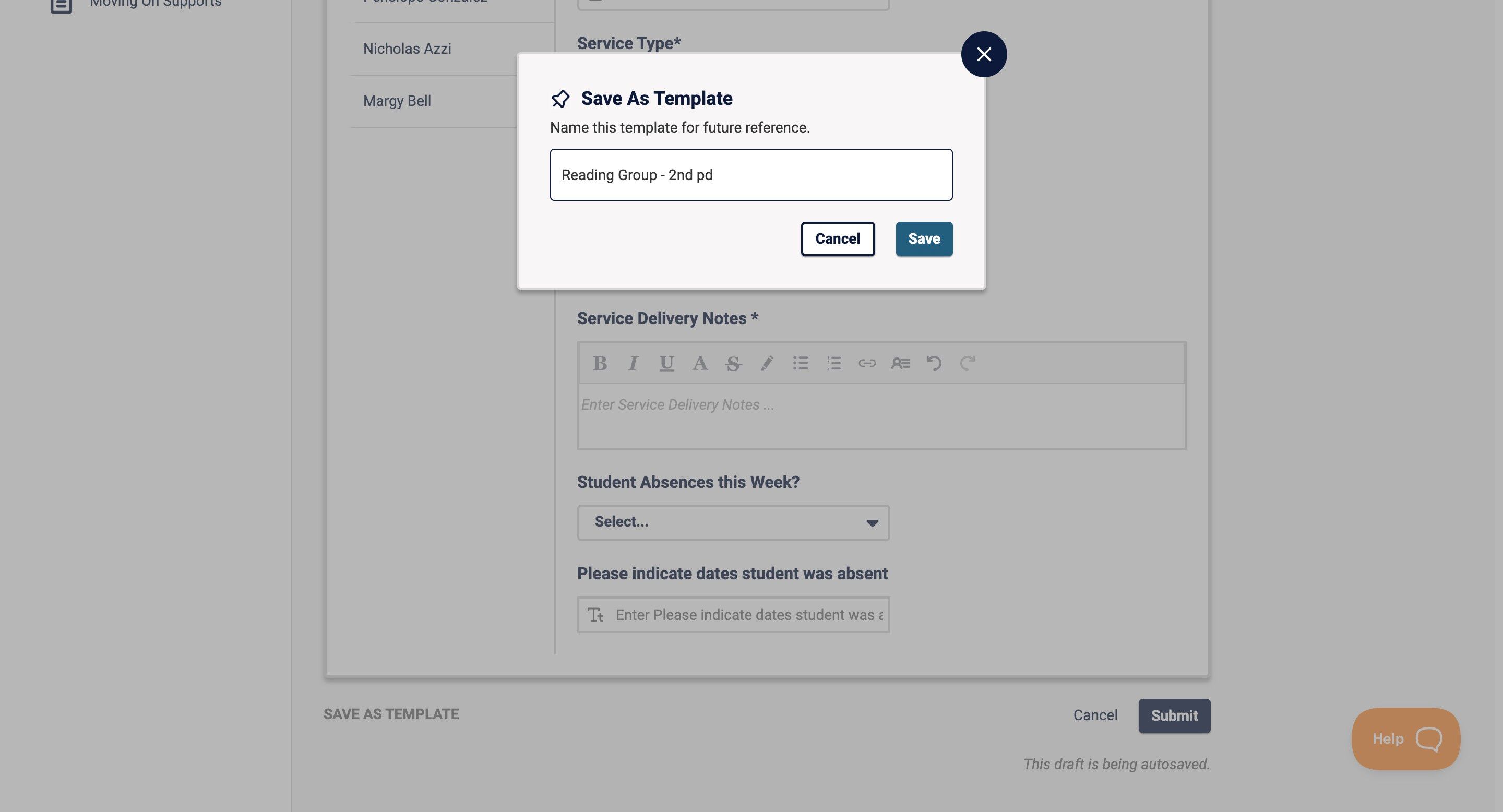Select the highlighter pen icon
This screenshot has height=812, width=1503.
coord(767,363)
